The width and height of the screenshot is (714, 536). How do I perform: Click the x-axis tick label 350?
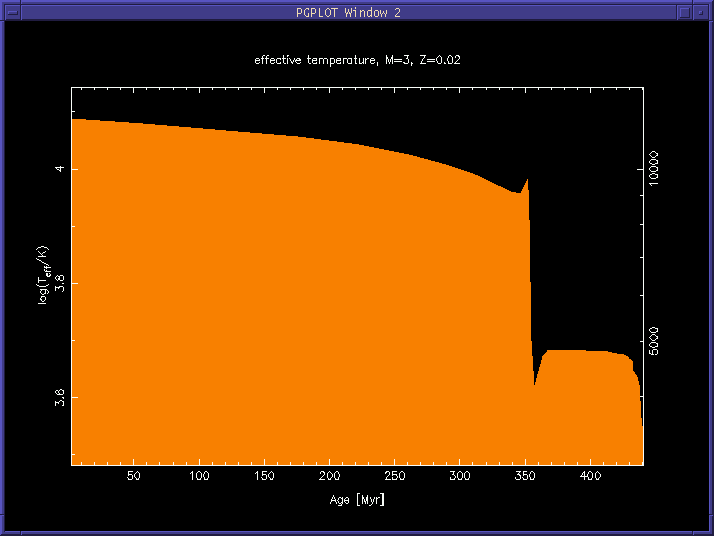coord(525,476)
